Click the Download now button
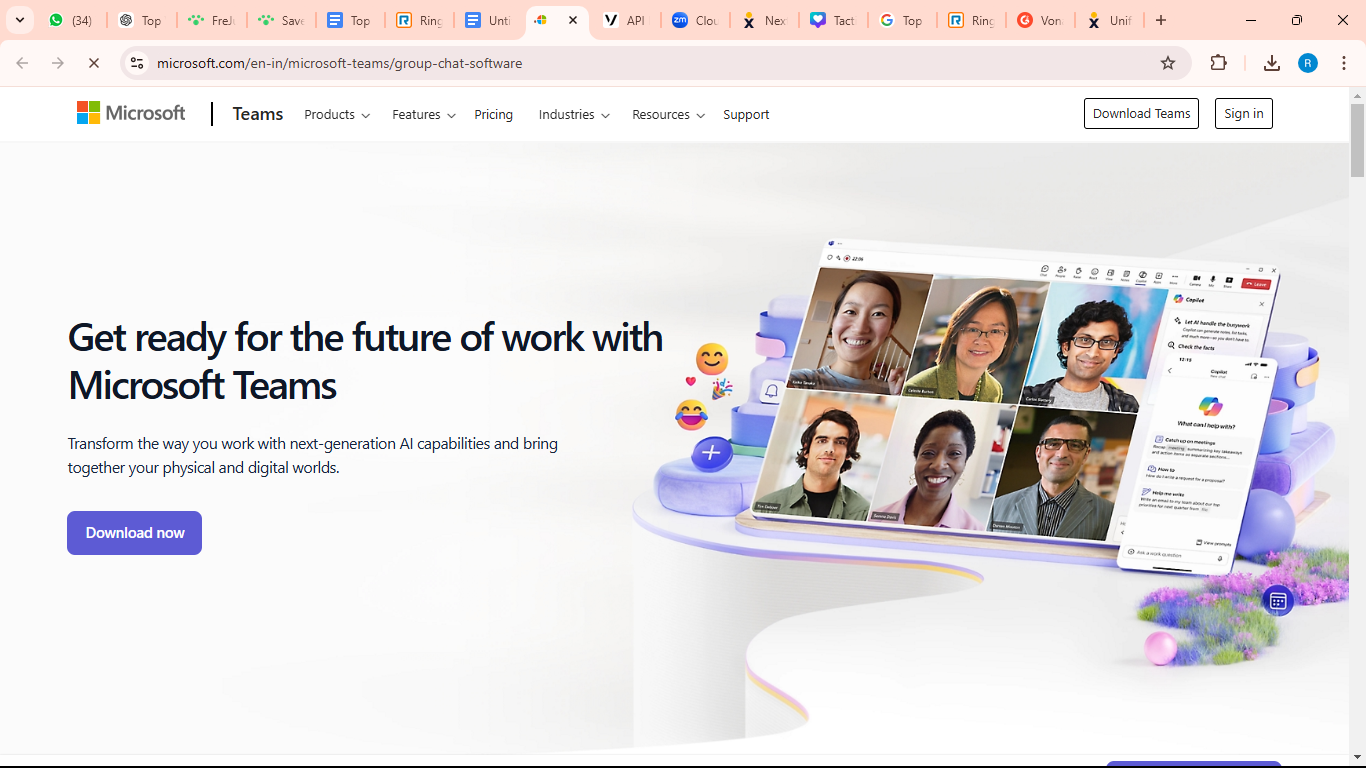This screenshot has width=1366, height=768. pos(134,532)
